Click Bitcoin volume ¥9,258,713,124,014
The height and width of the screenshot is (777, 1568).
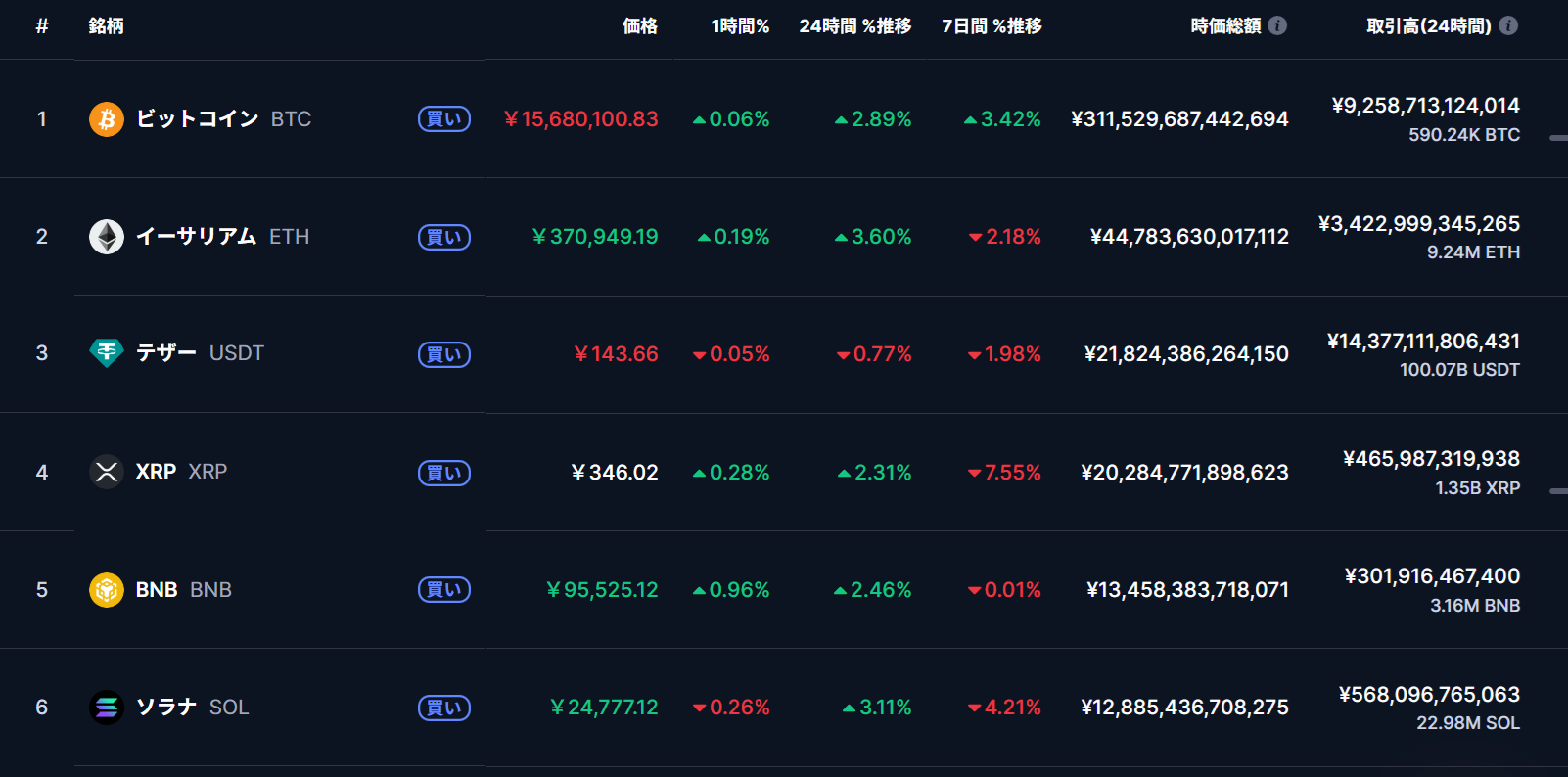coord(1425,106)
